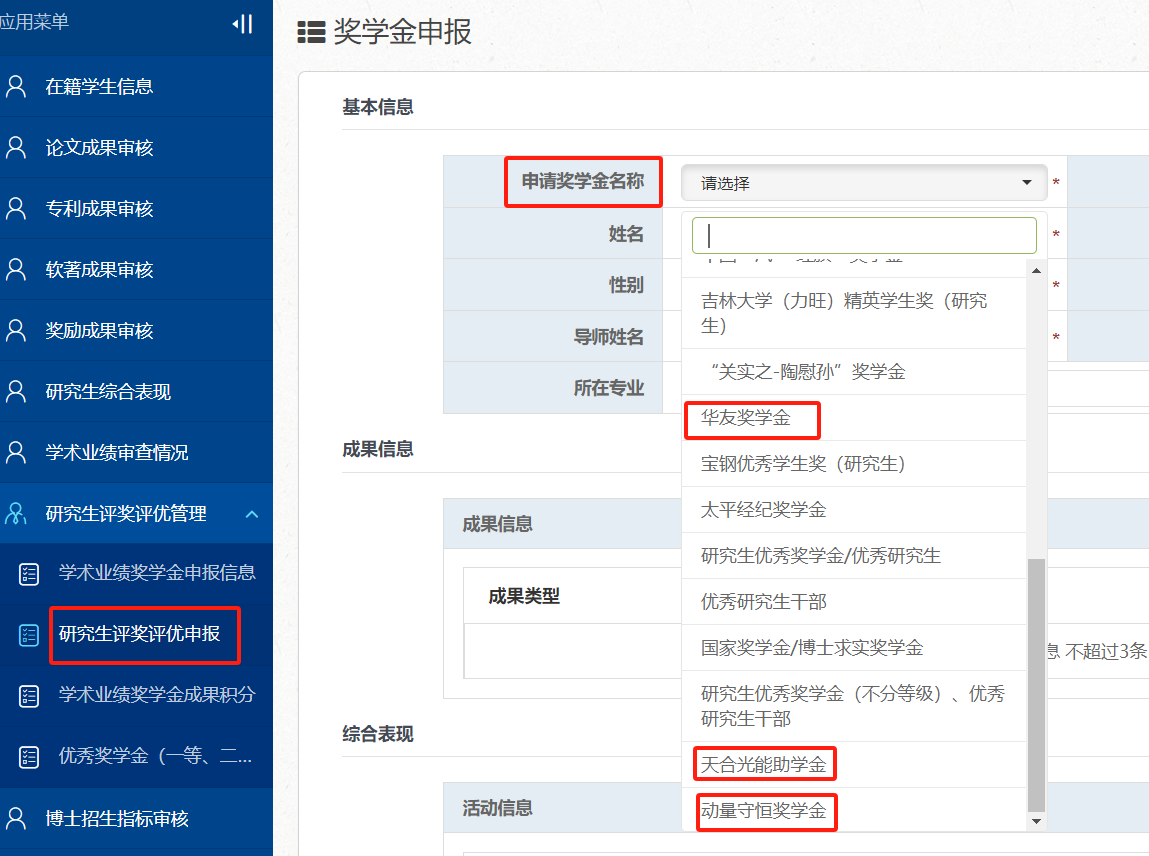Open the 请选择 scholarship name dropdown
Screen dimensions: 1149x856
coord(864,183)
